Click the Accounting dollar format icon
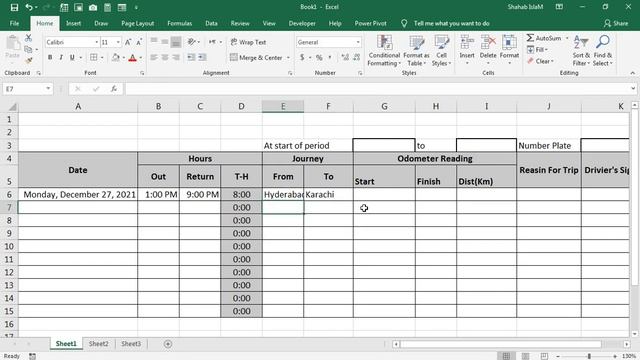The height and width of the screenshot is (360, 640). pos(302,58)
